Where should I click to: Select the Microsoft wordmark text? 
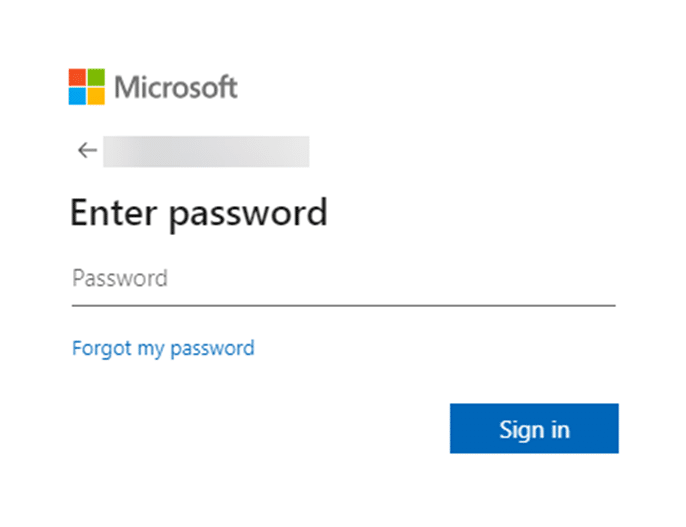(x=176, y=87)
